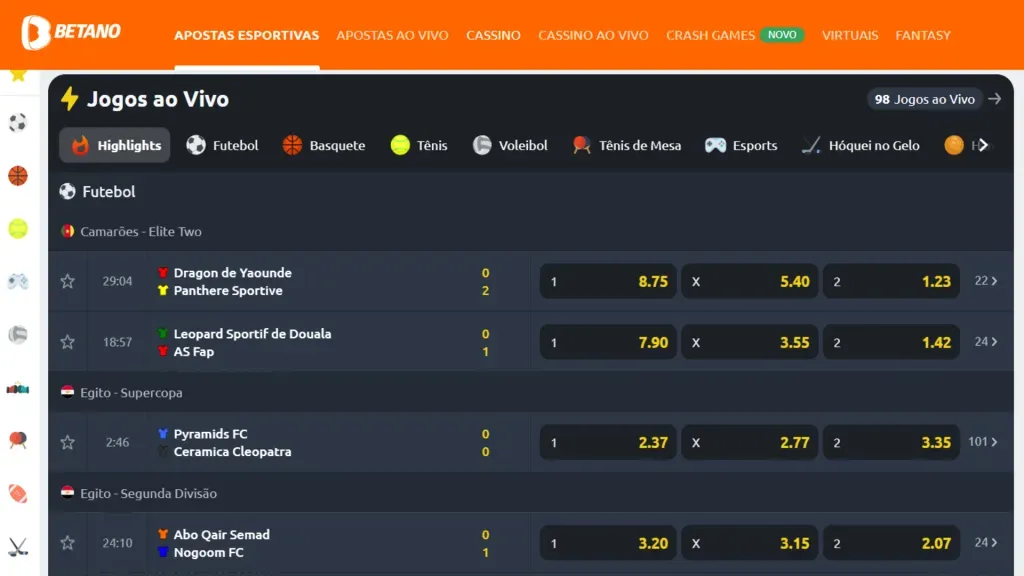
Task: Select draw odds 2.77 for Pyramids FC
Action: click(x=750, y=441)
